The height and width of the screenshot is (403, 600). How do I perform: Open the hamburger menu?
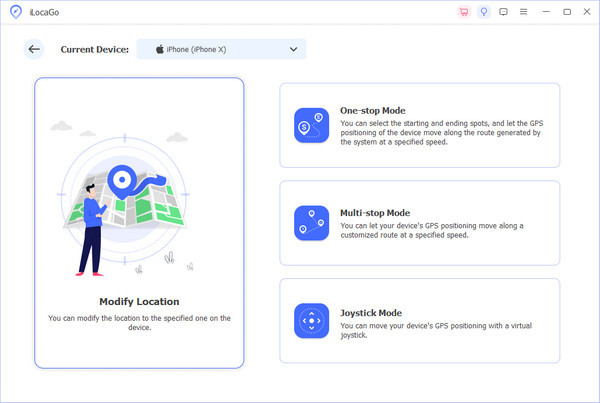click(523, 12)
